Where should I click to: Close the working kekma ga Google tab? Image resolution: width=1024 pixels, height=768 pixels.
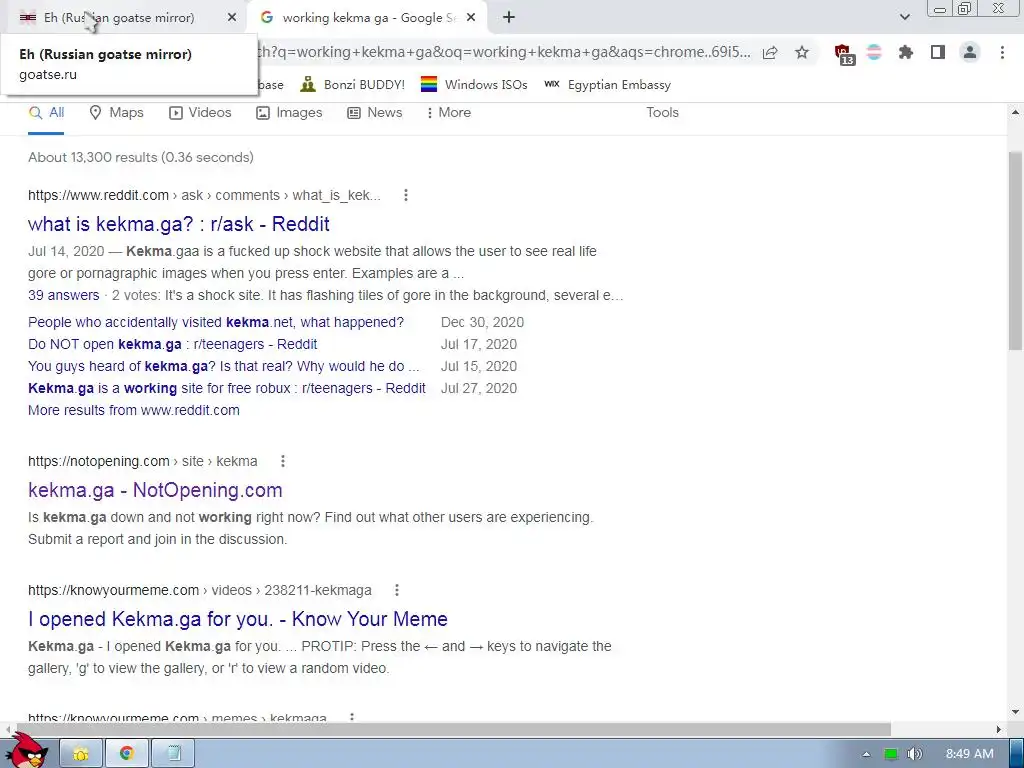click(472, 18)
